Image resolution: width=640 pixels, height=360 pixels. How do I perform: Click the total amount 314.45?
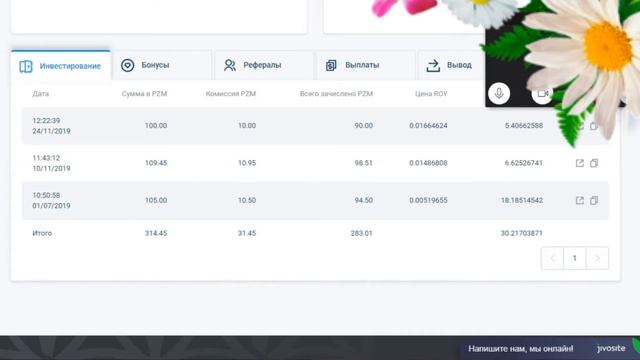click(156, 233)
